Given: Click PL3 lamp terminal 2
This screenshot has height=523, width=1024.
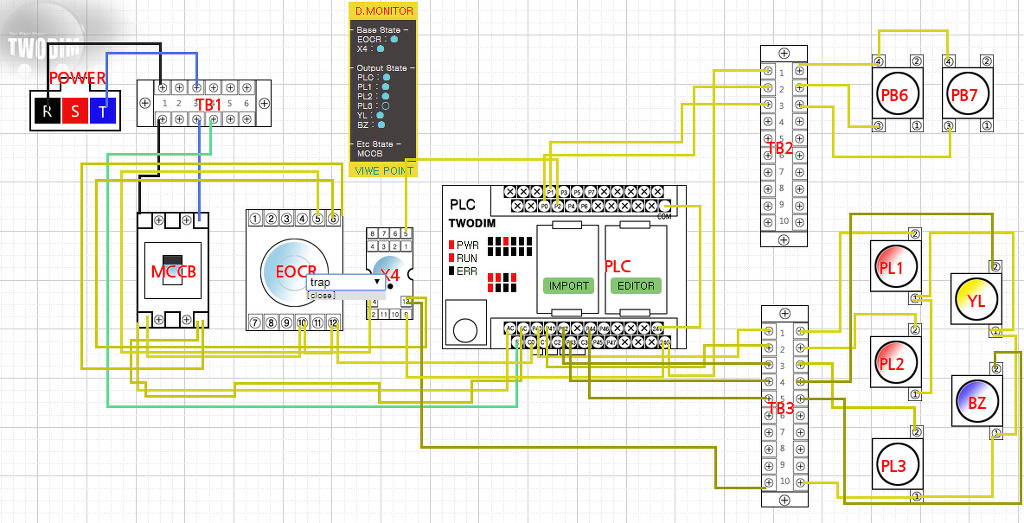Looking at the screenshot, I should [x=916, y=432].
